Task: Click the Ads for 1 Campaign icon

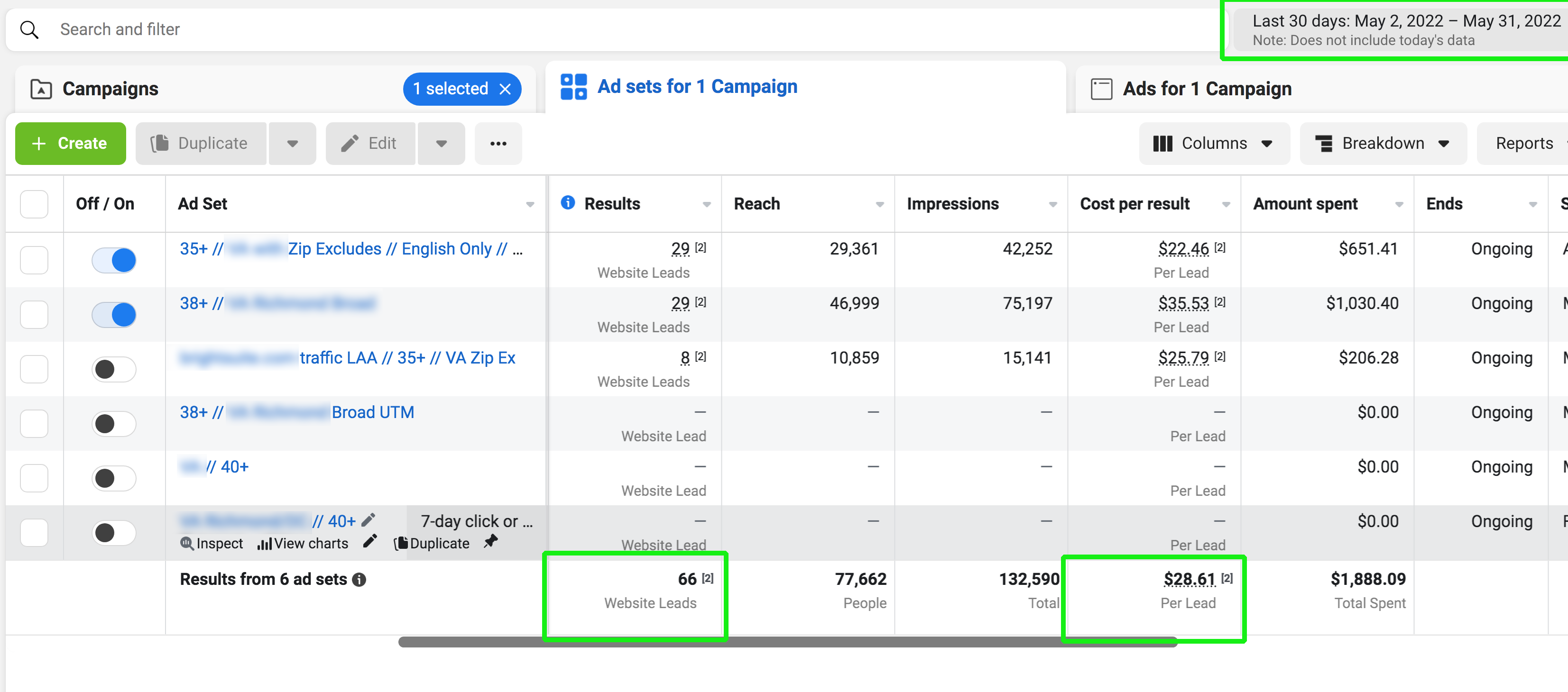Action: pyautogui.click(x=1101, y=89)
